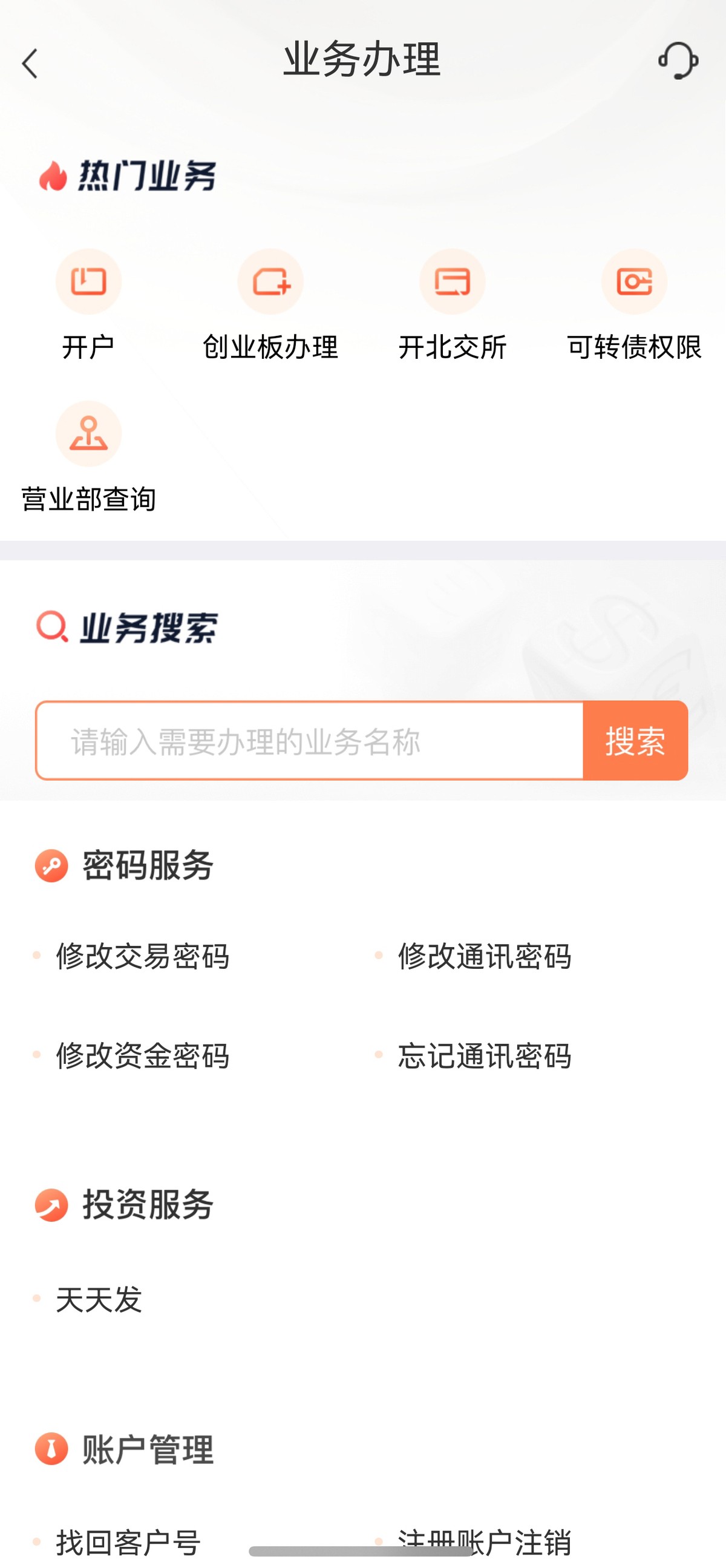Open 修改交易密码 link
The height and width of the screenshot is (1568, 726).
[142, 956]
